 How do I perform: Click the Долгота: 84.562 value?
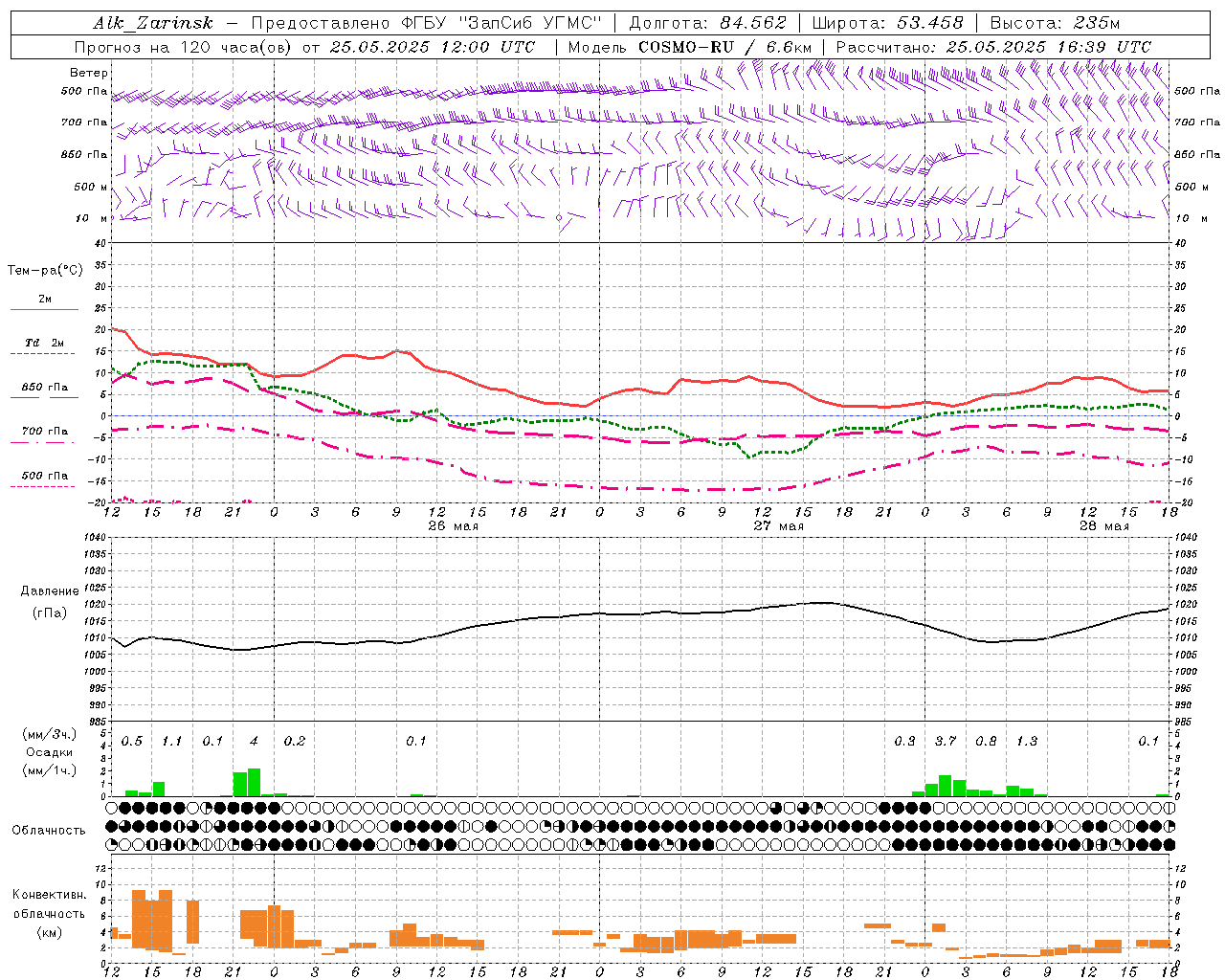click(707, 23)
